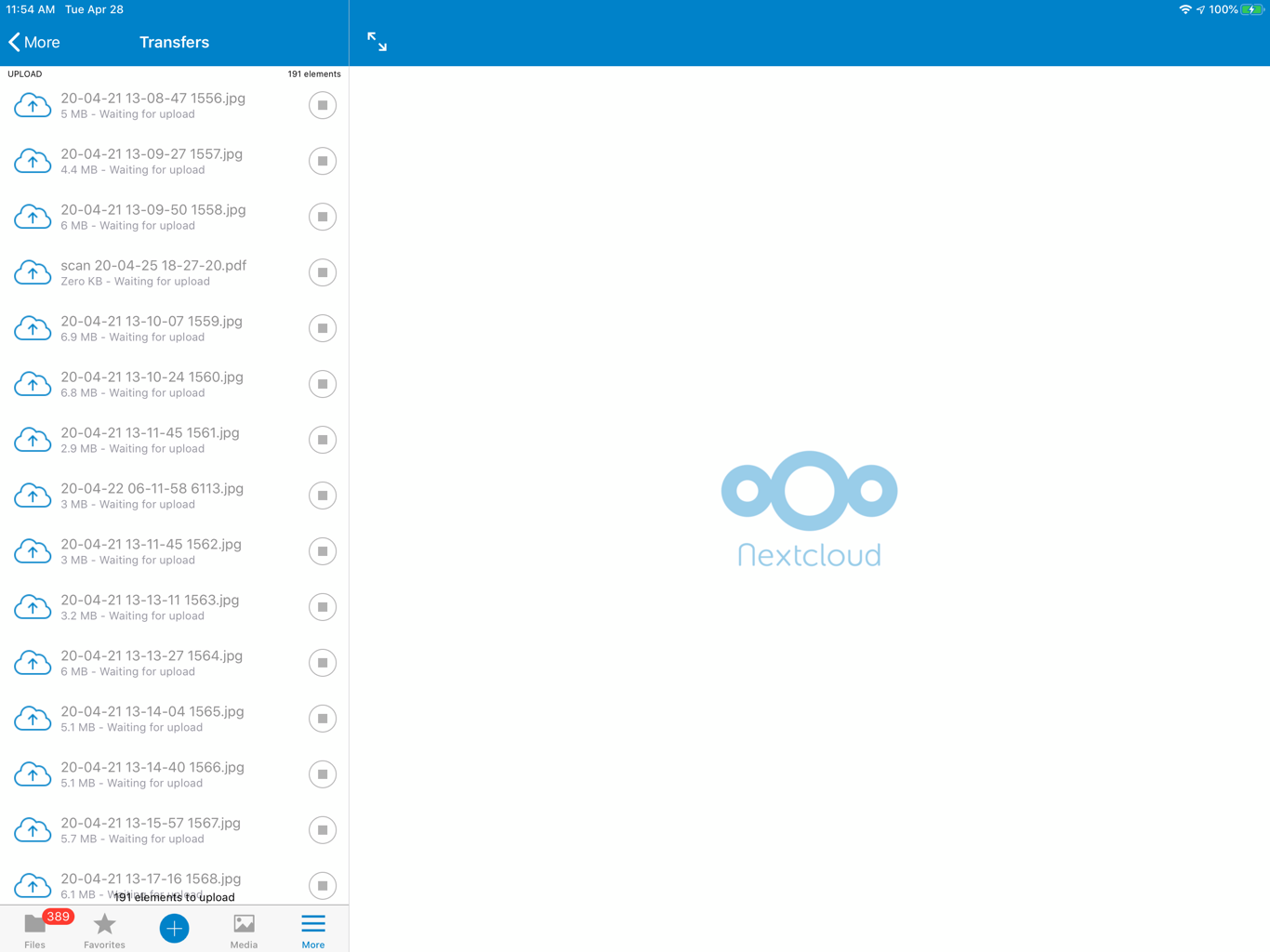
Task: Click the Transfers title
Action: point(174,42)
